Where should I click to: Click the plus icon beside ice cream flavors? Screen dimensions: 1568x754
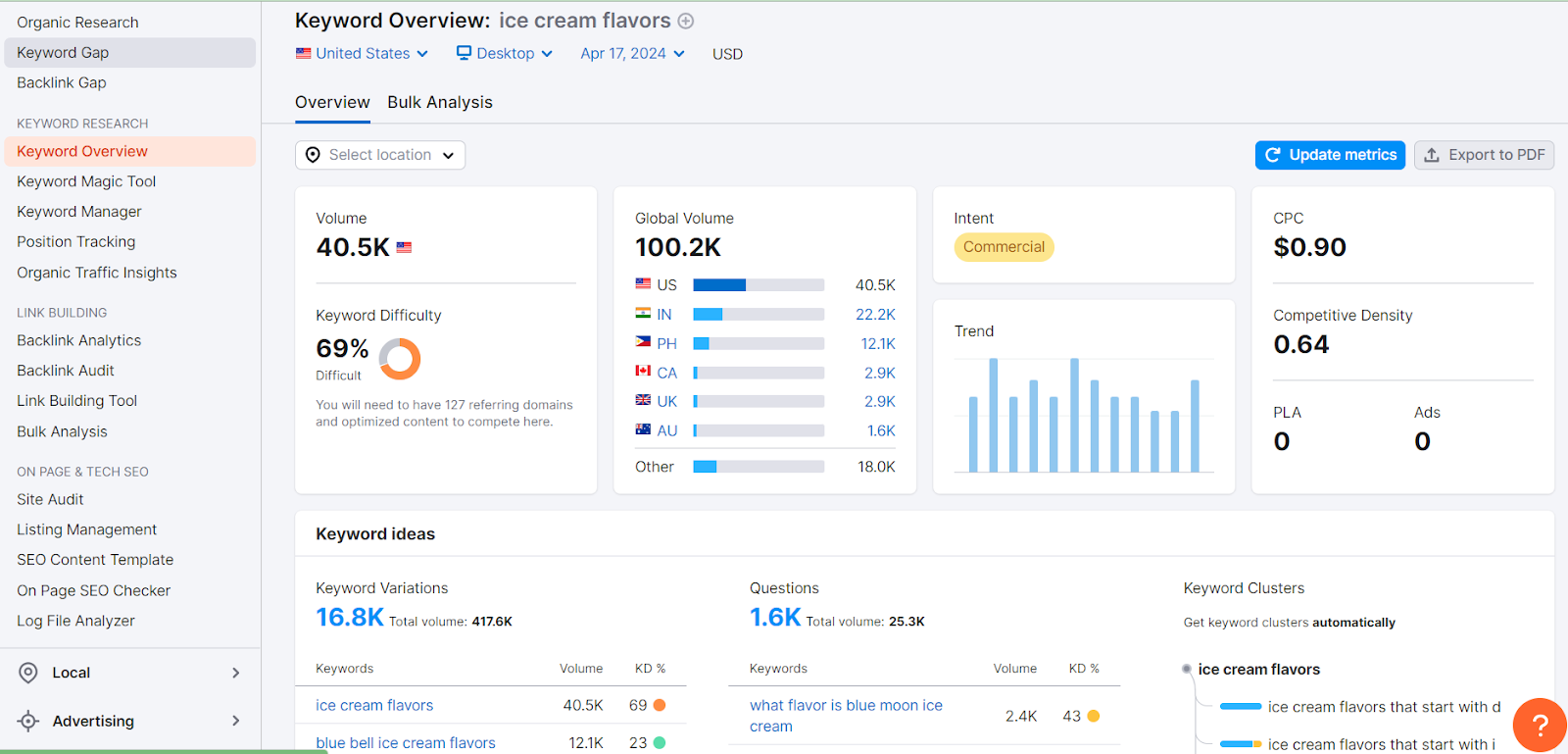tap(686, 21)
